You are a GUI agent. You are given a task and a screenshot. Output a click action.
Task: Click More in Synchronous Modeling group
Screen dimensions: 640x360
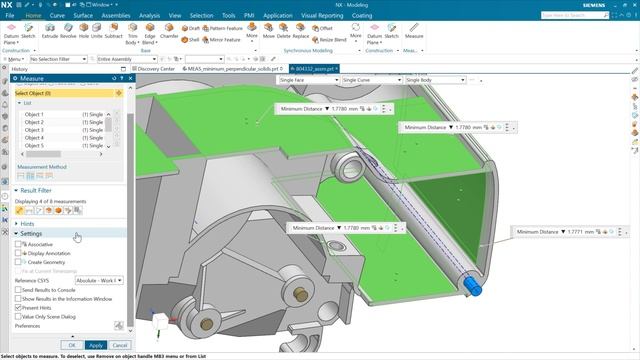356,31
